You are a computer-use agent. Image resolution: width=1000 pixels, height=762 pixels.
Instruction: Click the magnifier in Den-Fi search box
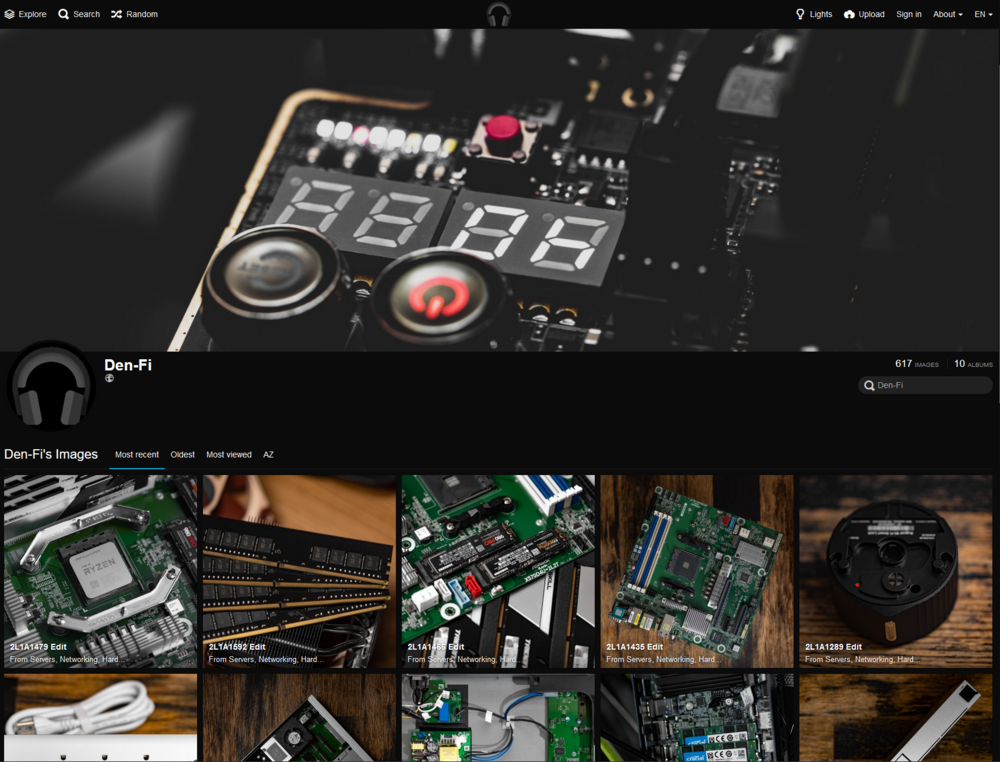coord(869,385)
